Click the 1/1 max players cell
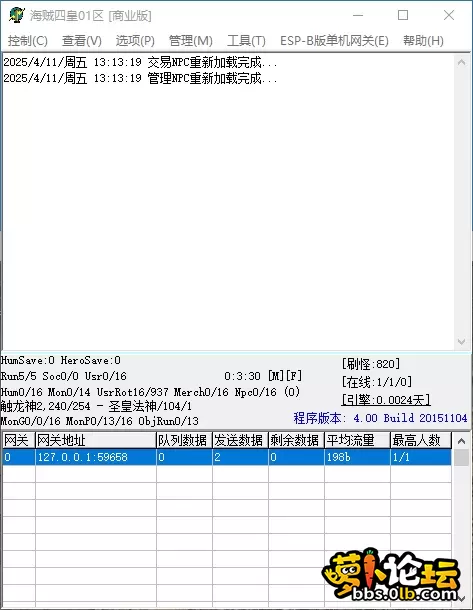Viewport: 473px width, 610px height. [421, 457]
